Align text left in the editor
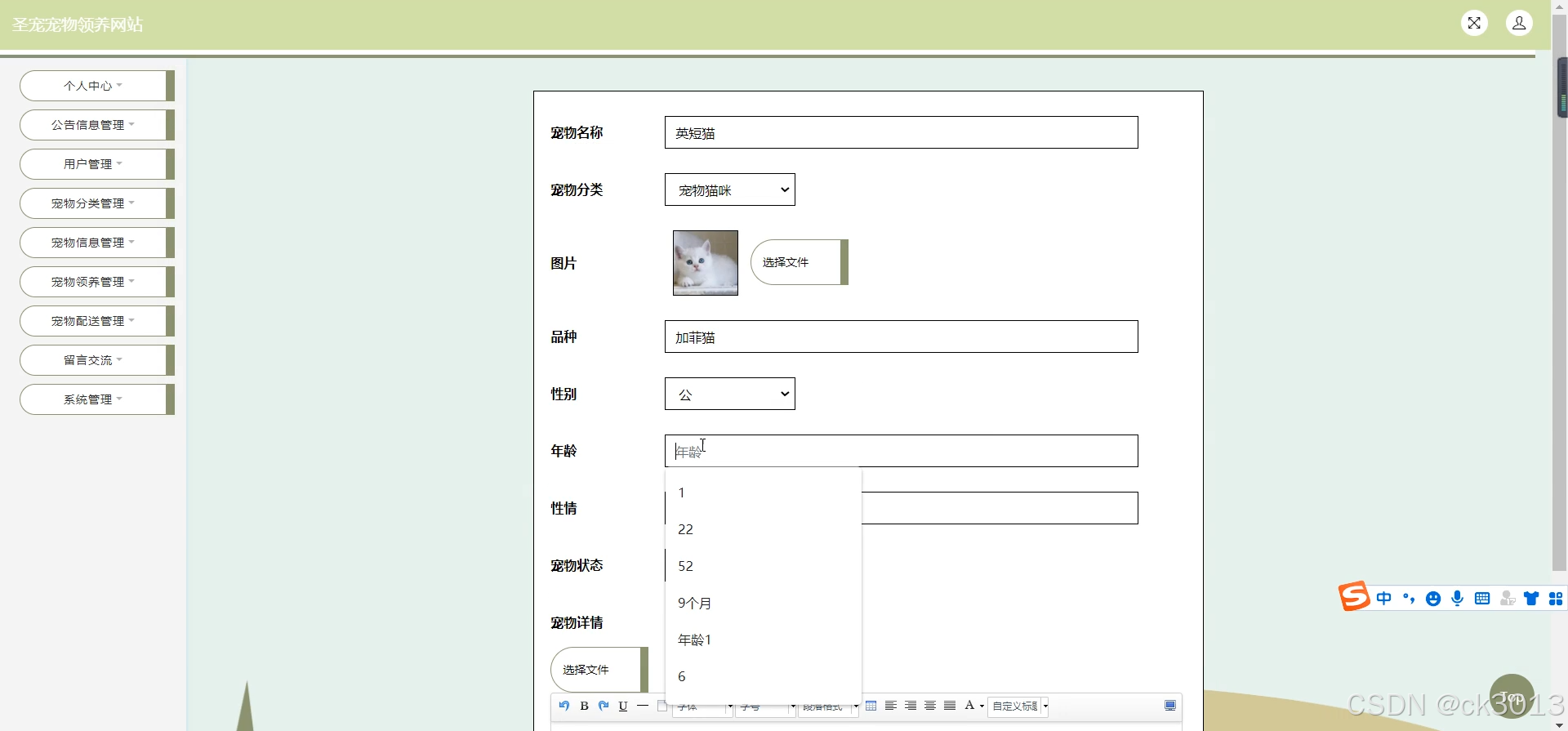 point(891,706)
